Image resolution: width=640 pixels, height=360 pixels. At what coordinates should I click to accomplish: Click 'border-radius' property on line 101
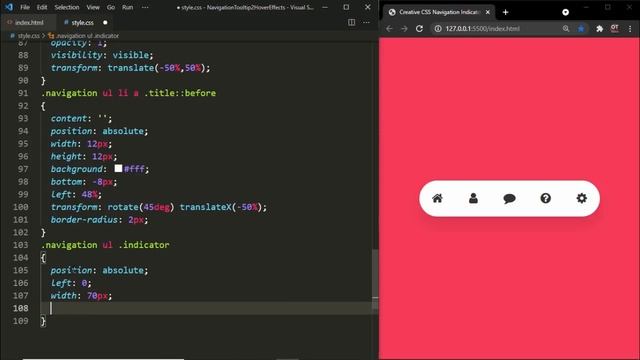coord(84,220)
